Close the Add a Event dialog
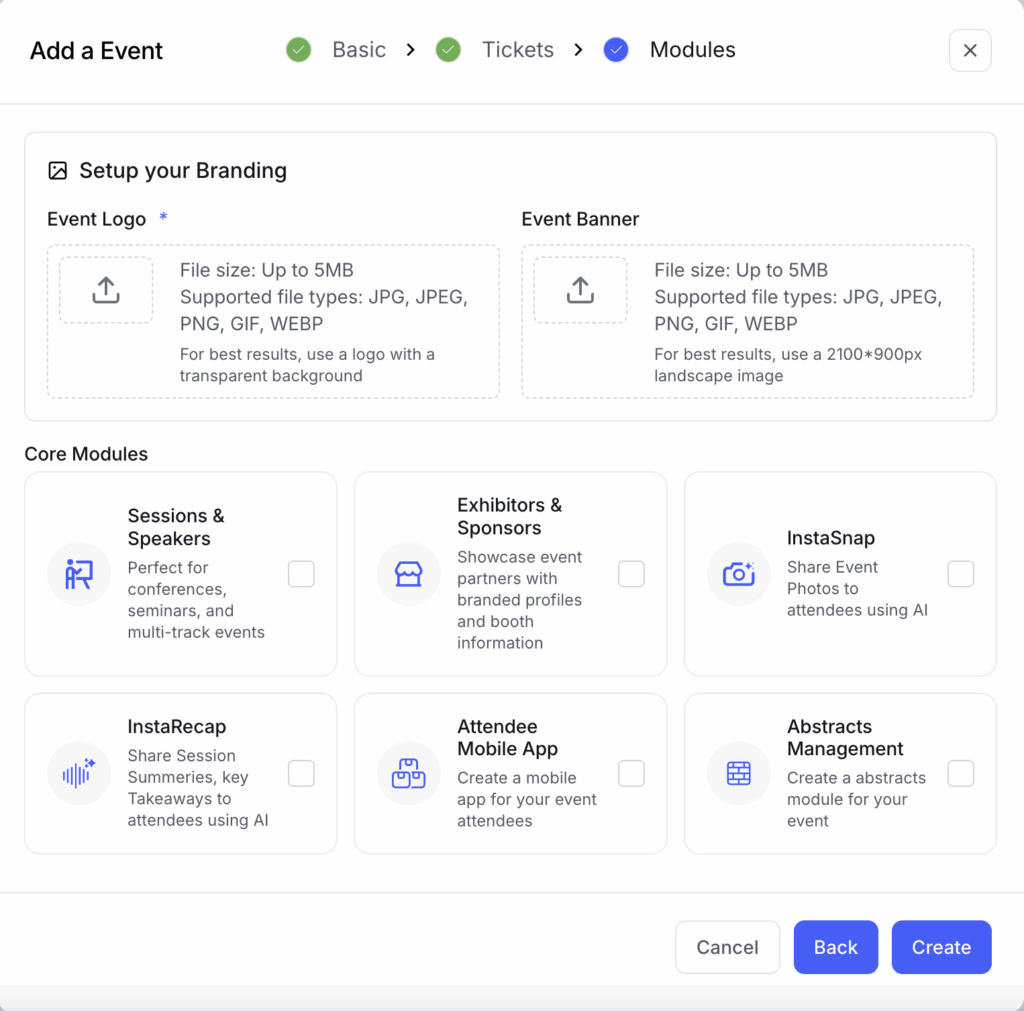Viewport: 1024px width, 1011px height. [970, 51]
